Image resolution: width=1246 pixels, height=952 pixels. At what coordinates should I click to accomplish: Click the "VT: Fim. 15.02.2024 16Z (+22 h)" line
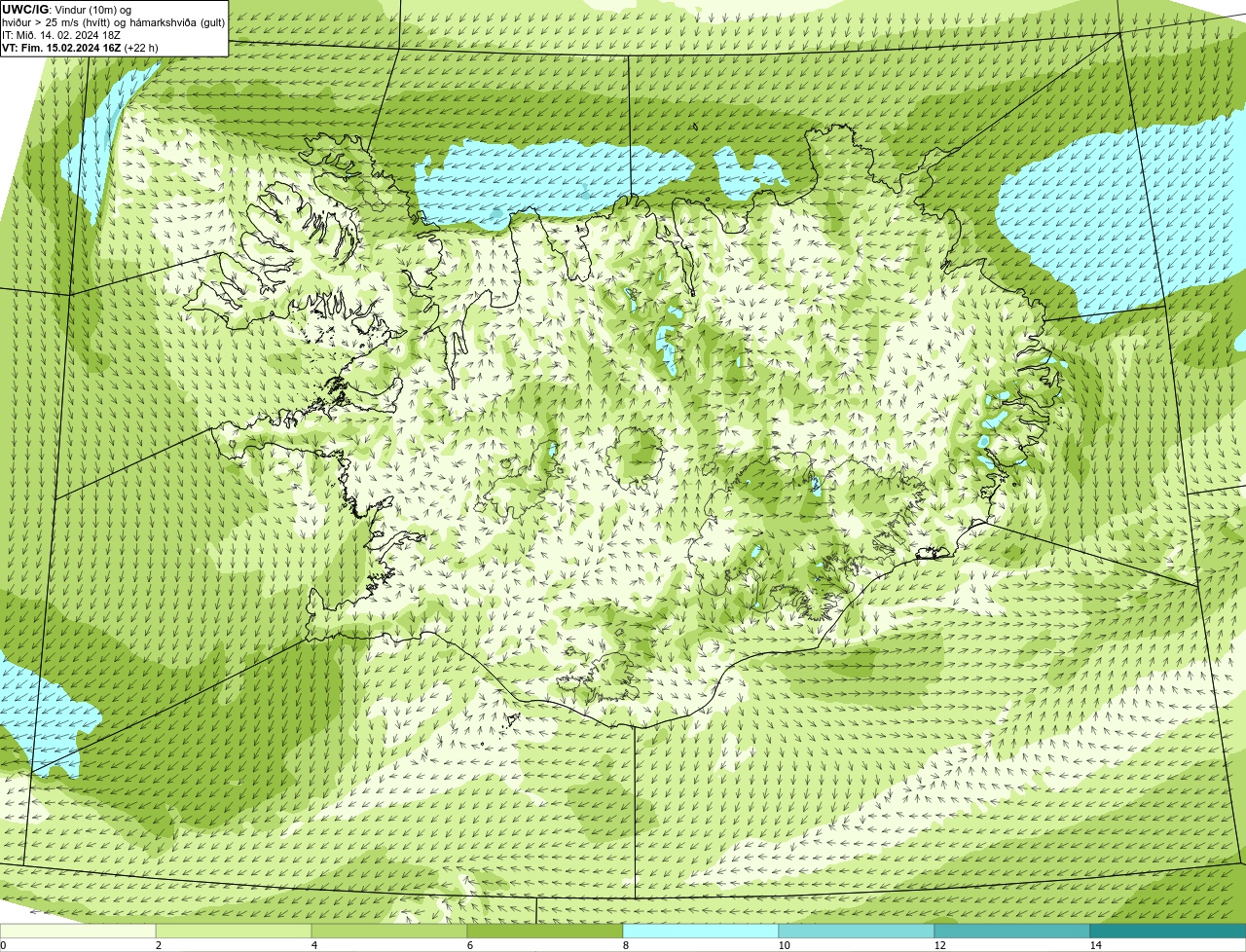[x=80, y=48]
